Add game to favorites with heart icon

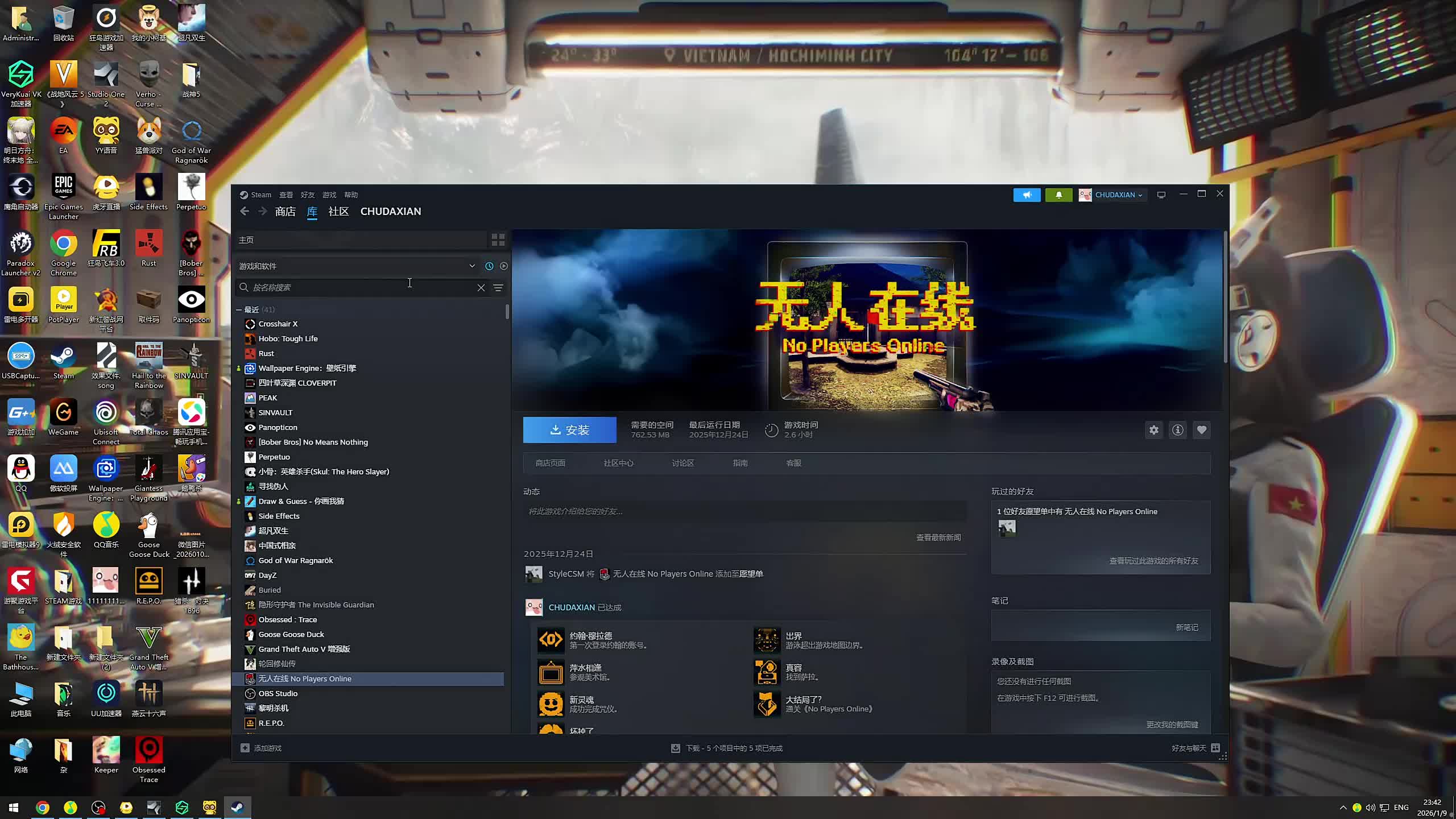point(1201,430)
